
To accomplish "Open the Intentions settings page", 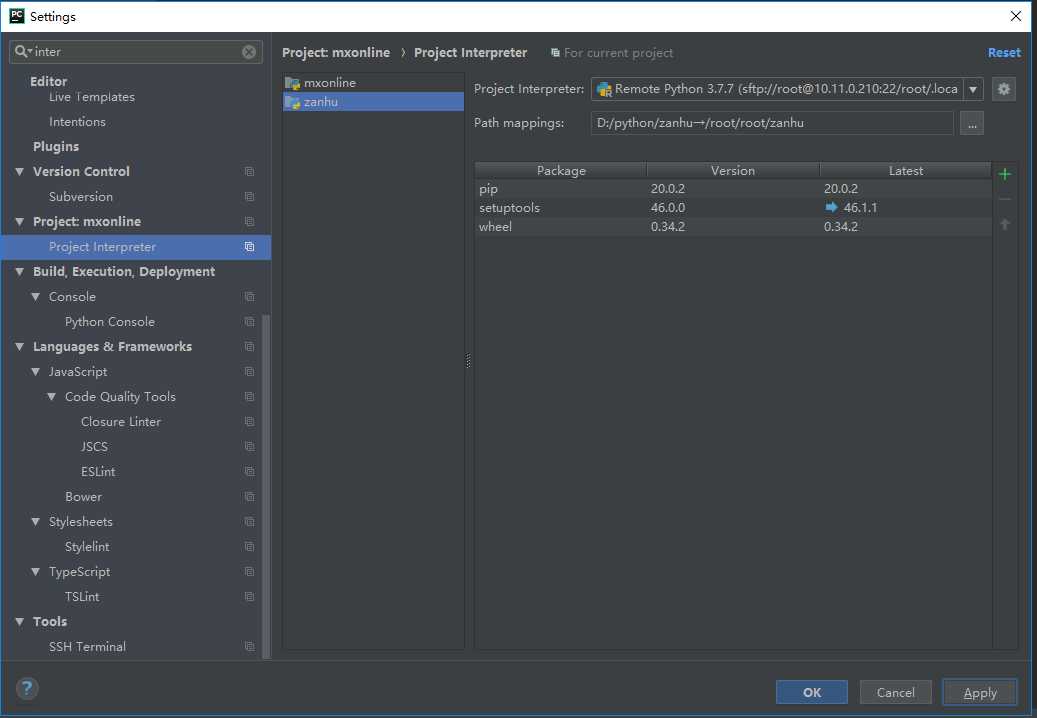I will [x=77, y=122].
